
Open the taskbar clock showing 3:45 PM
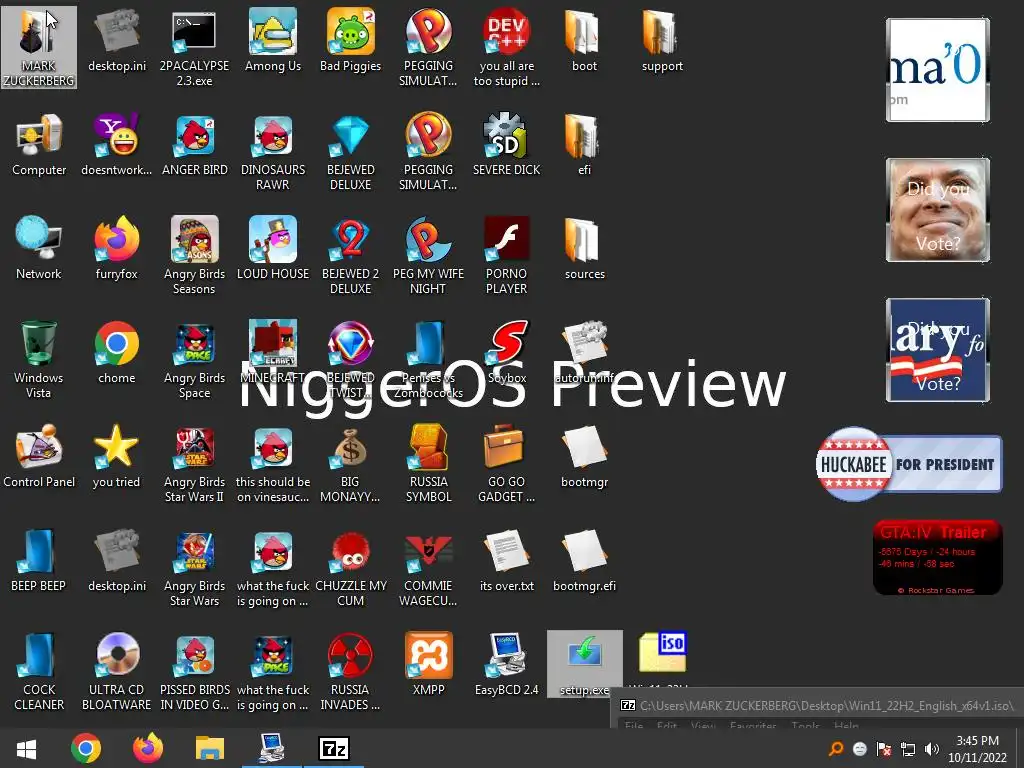pos(978,749)
